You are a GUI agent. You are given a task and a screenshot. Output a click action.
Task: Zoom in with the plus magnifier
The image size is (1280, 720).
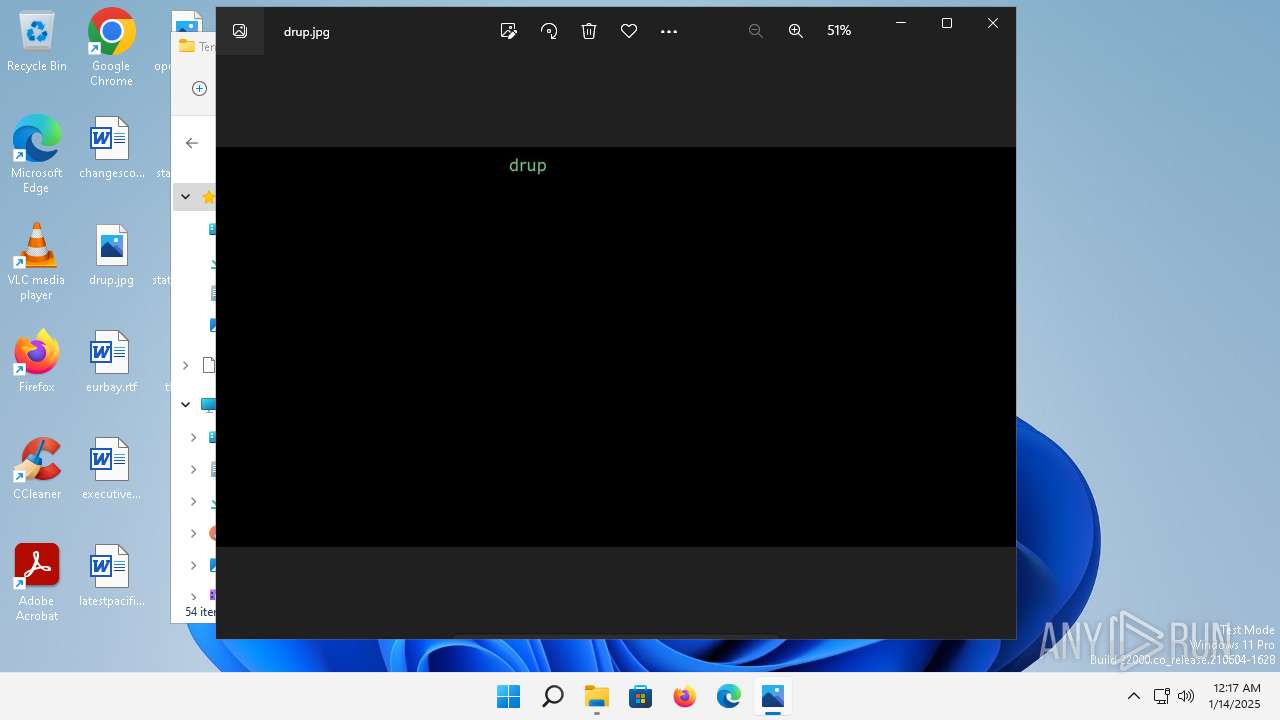click(796, 31)
